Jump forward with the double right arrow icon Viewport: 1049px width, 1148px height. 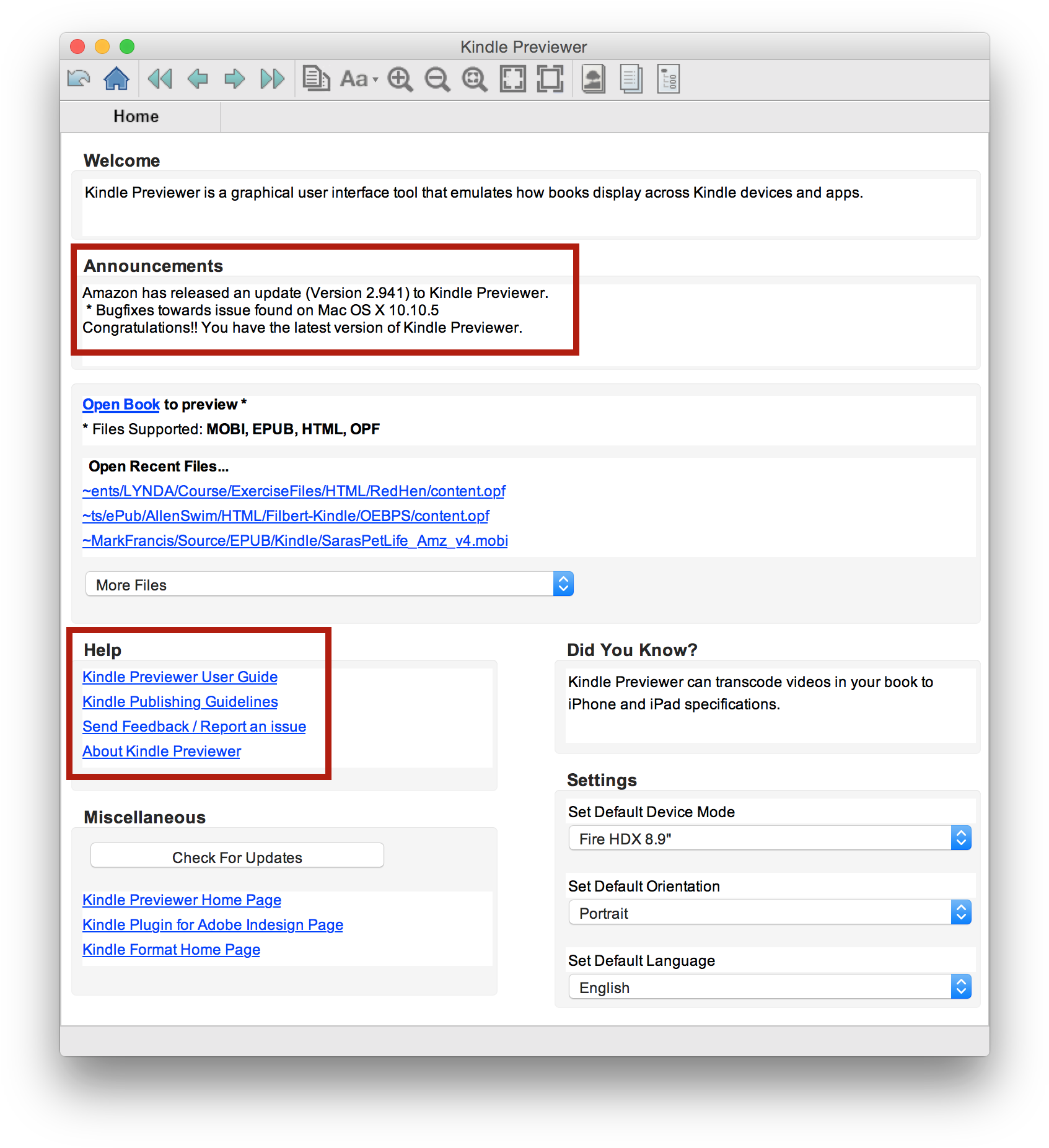(273, 79)
